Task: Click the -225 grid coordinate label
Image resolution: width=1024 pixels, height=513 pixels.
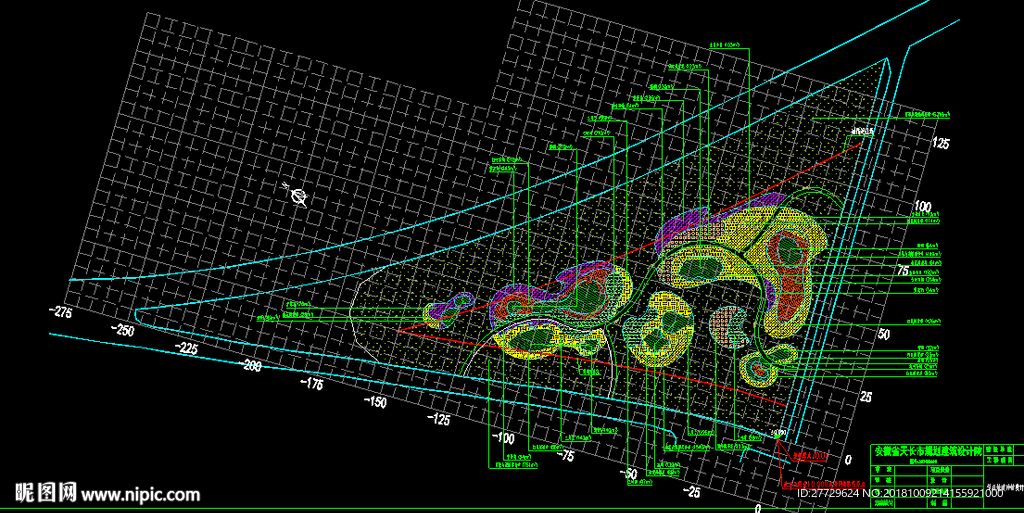Action: (186, 349)
